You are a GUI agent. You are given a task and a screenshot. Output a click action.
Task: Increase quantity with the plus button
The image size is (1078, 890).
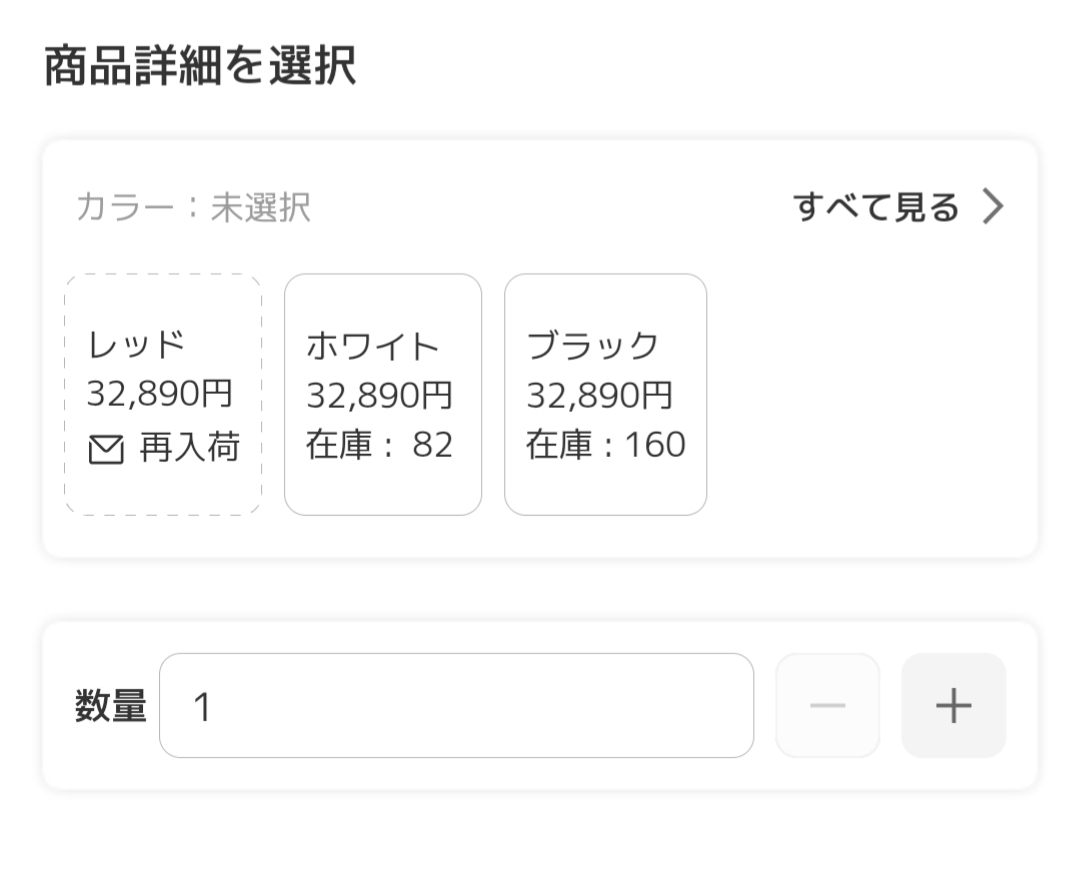pyautogui.click(x=953, y=706)
